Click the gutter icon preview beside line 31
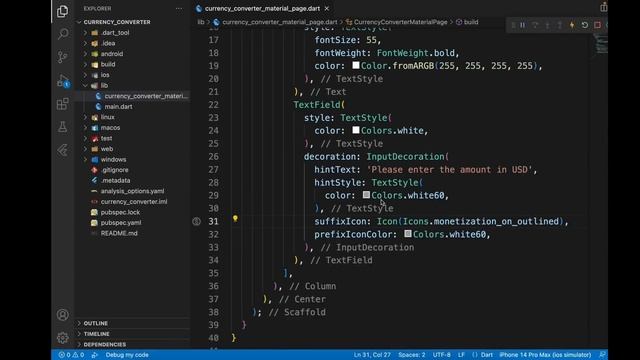 tap(196, 222)
